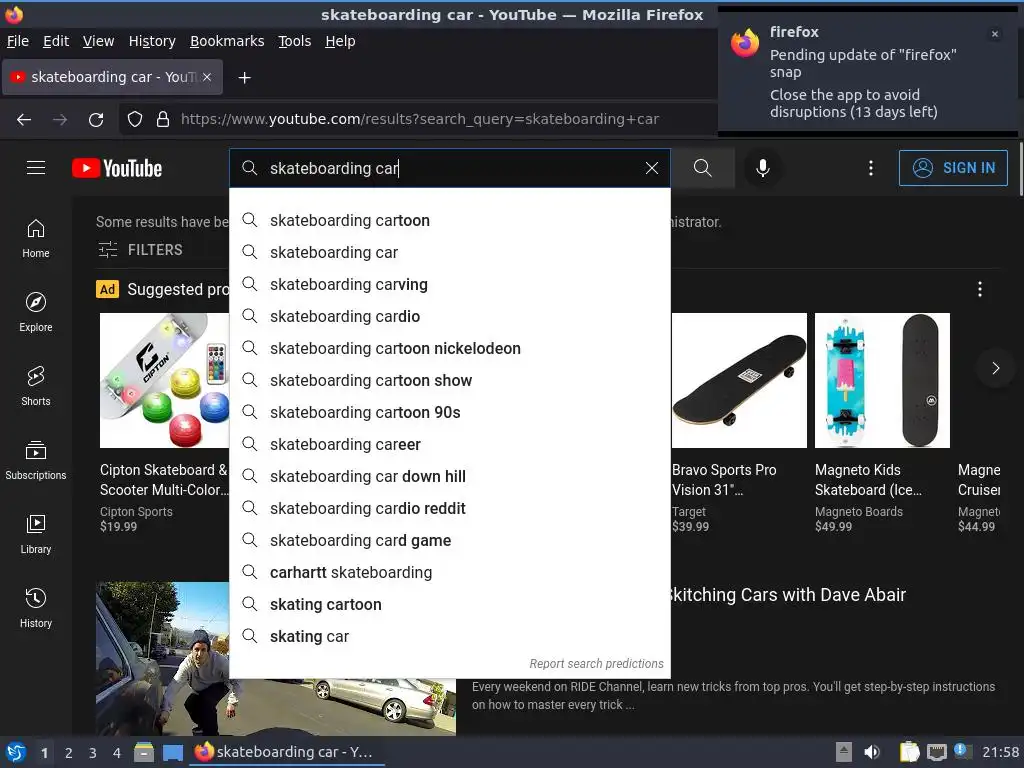Choose suggestion skateboarding carving
The width and height of the screenshot is (1024, 768).
pos(450,284)
